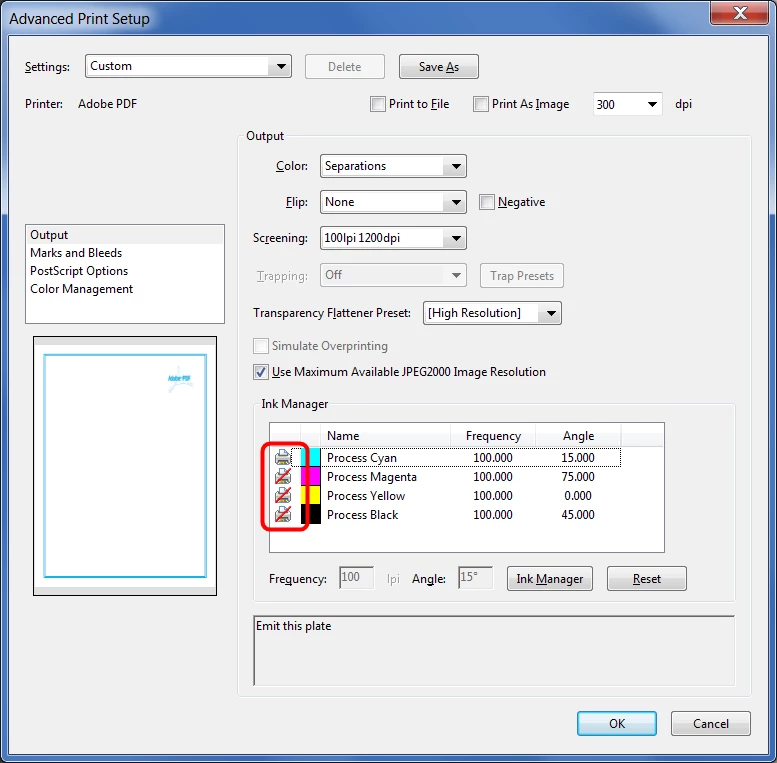Open the Transparency Flattener Preset dropdown
777x763 pixels.
click(x=492, y=313)
